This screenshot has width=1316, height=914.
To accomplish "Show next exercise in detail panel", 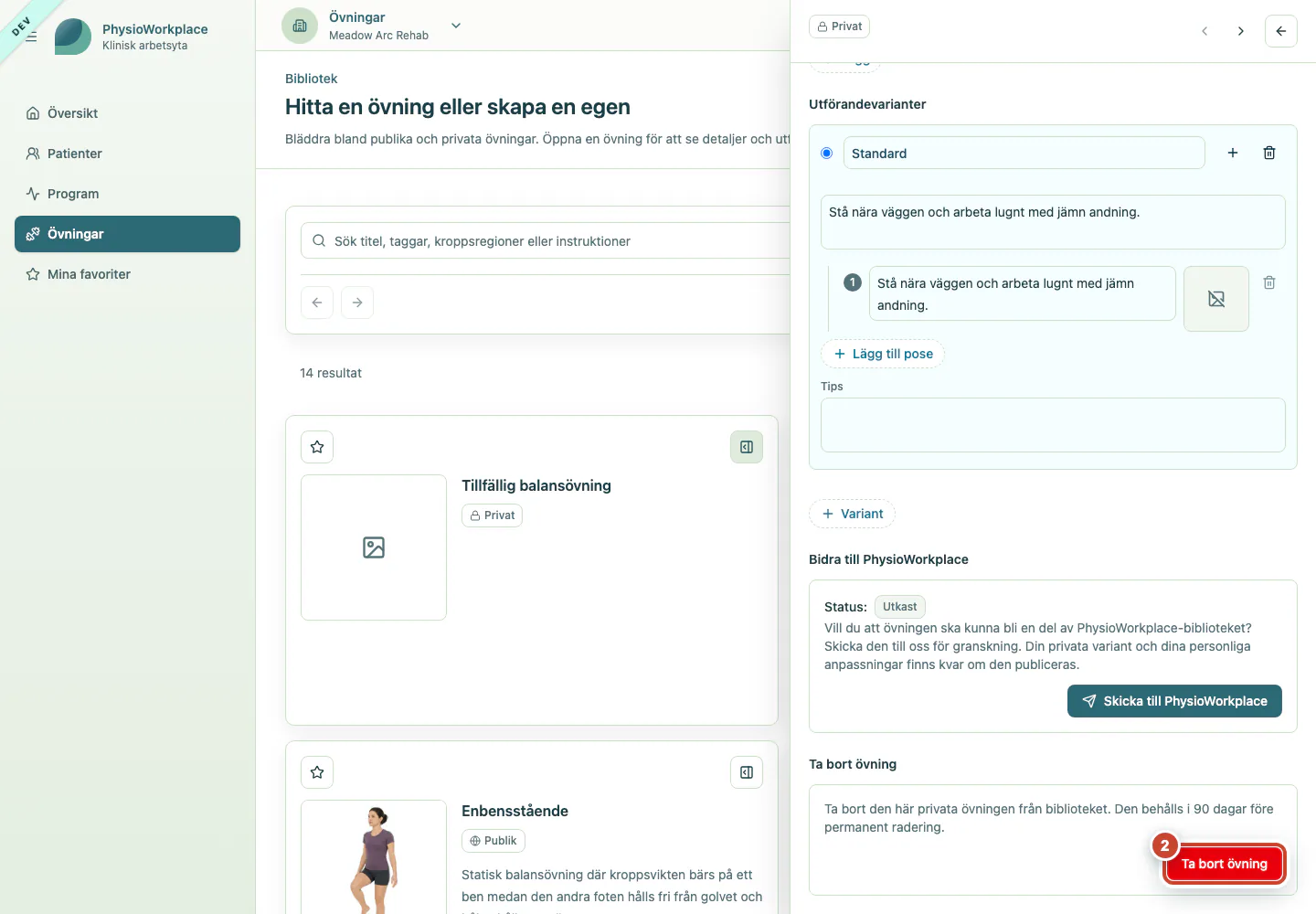I will [x=1241, y=31].
